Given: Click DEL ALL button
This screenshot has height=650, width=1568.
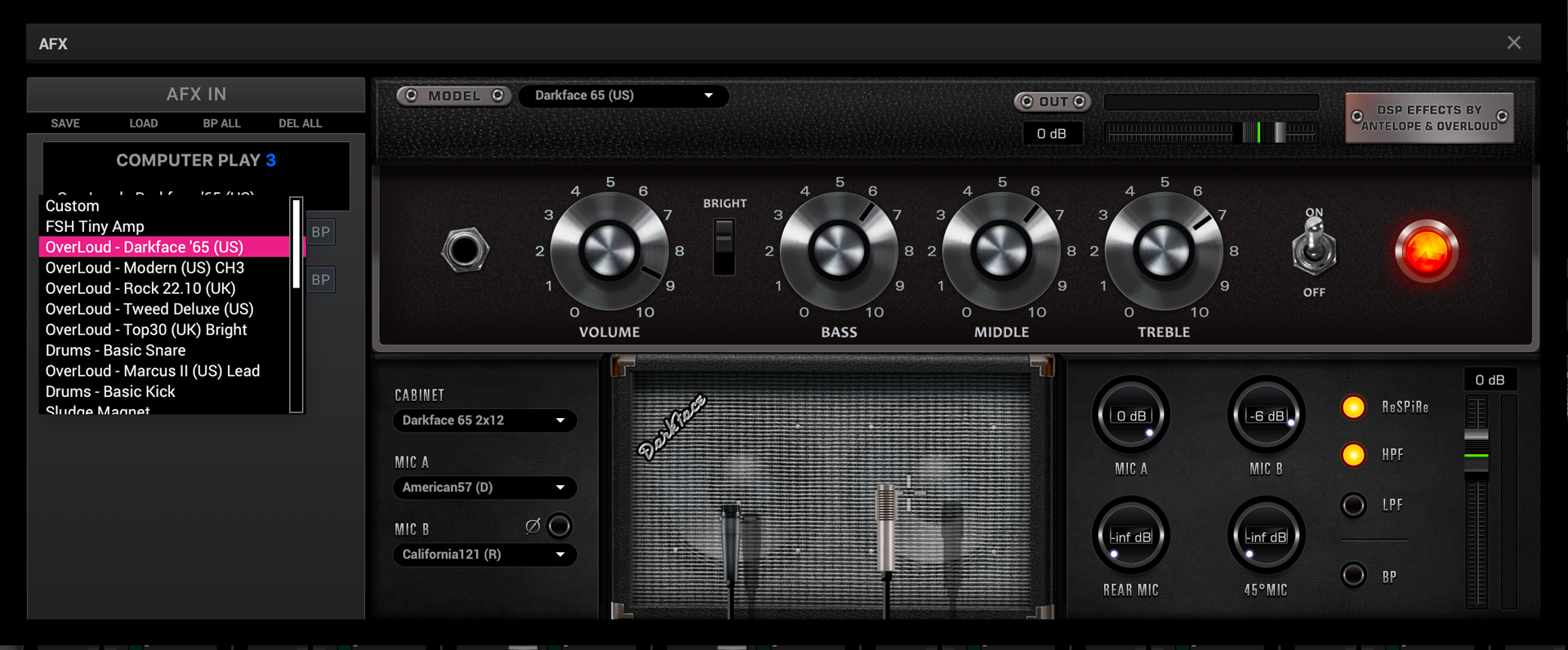Looking at the screenshot, I should pyautogui.click(x=301, y=123).
